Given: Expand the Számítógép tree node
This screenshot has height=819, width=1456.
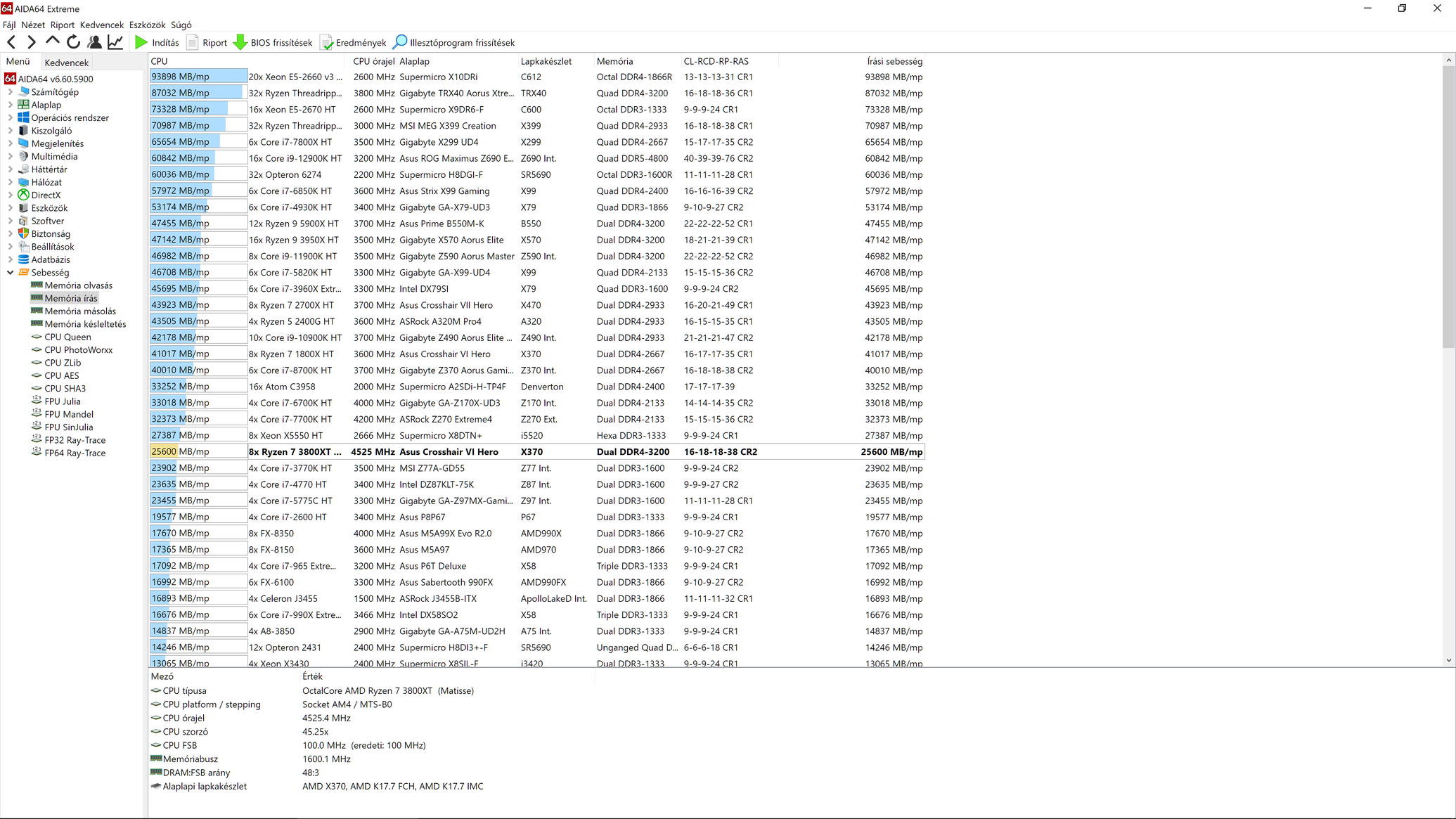Looking at the screenshot, I should click(11, 92).
